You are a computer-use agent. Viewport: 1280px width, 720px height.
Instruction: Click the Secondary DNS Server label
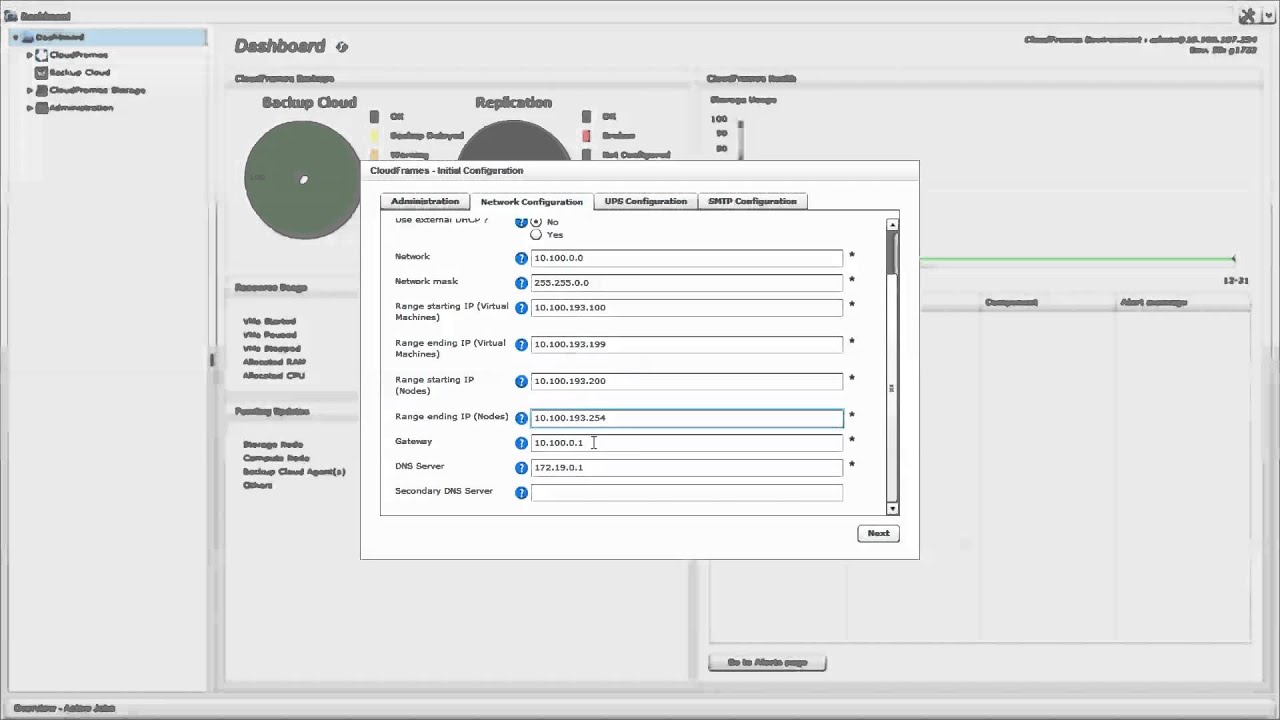444,491
